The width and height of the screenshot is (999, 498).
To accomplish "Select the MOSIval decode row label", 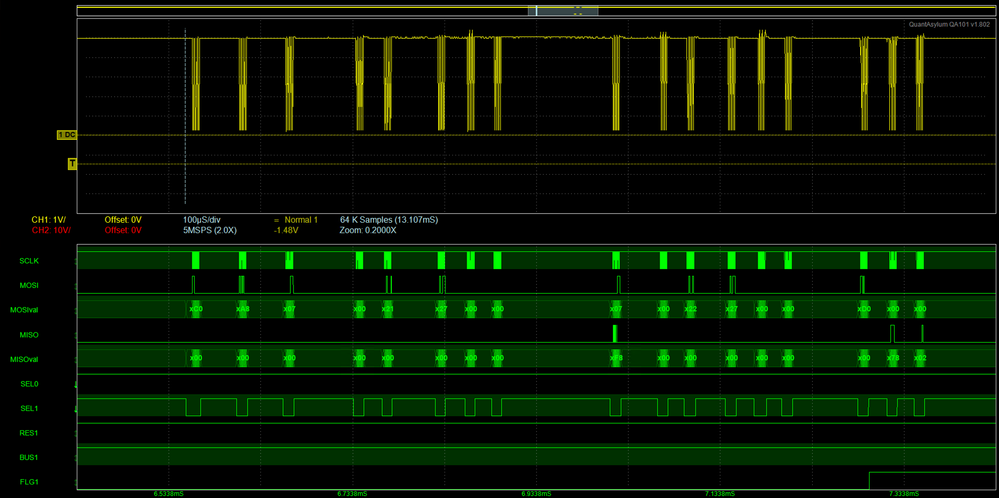I will (x=26, y=309).
